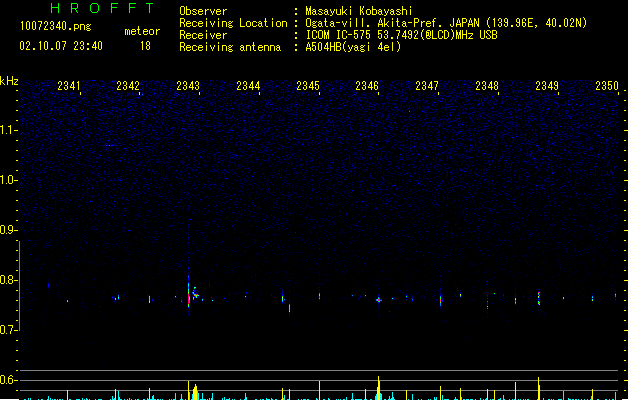This screenshot has height=400, width=629.
Task: Click the 0.7 kHz frequency axis label
Action: coord(8,330)
